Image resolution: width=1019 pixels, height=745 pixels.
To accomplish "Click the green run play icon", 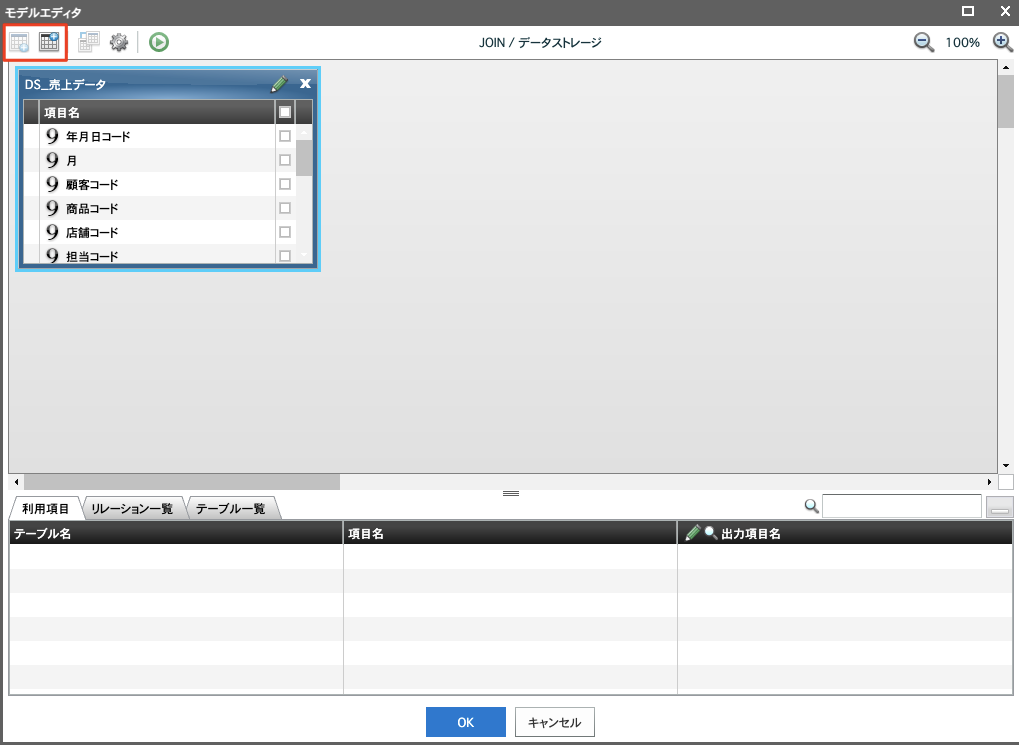I will 159,42.
